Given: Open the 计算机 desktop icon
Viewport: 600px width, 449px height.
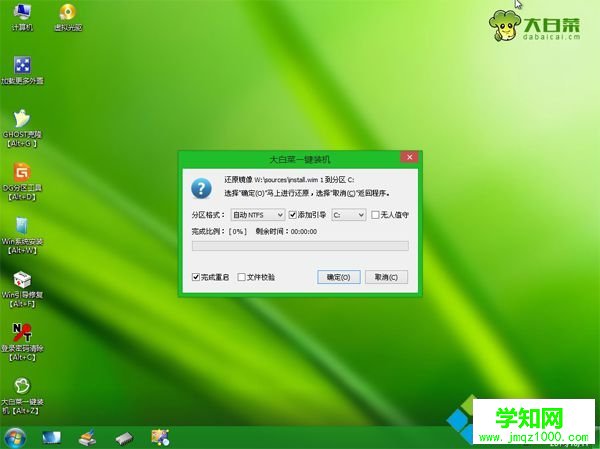Looking at the screenshot, I should 22,17.
